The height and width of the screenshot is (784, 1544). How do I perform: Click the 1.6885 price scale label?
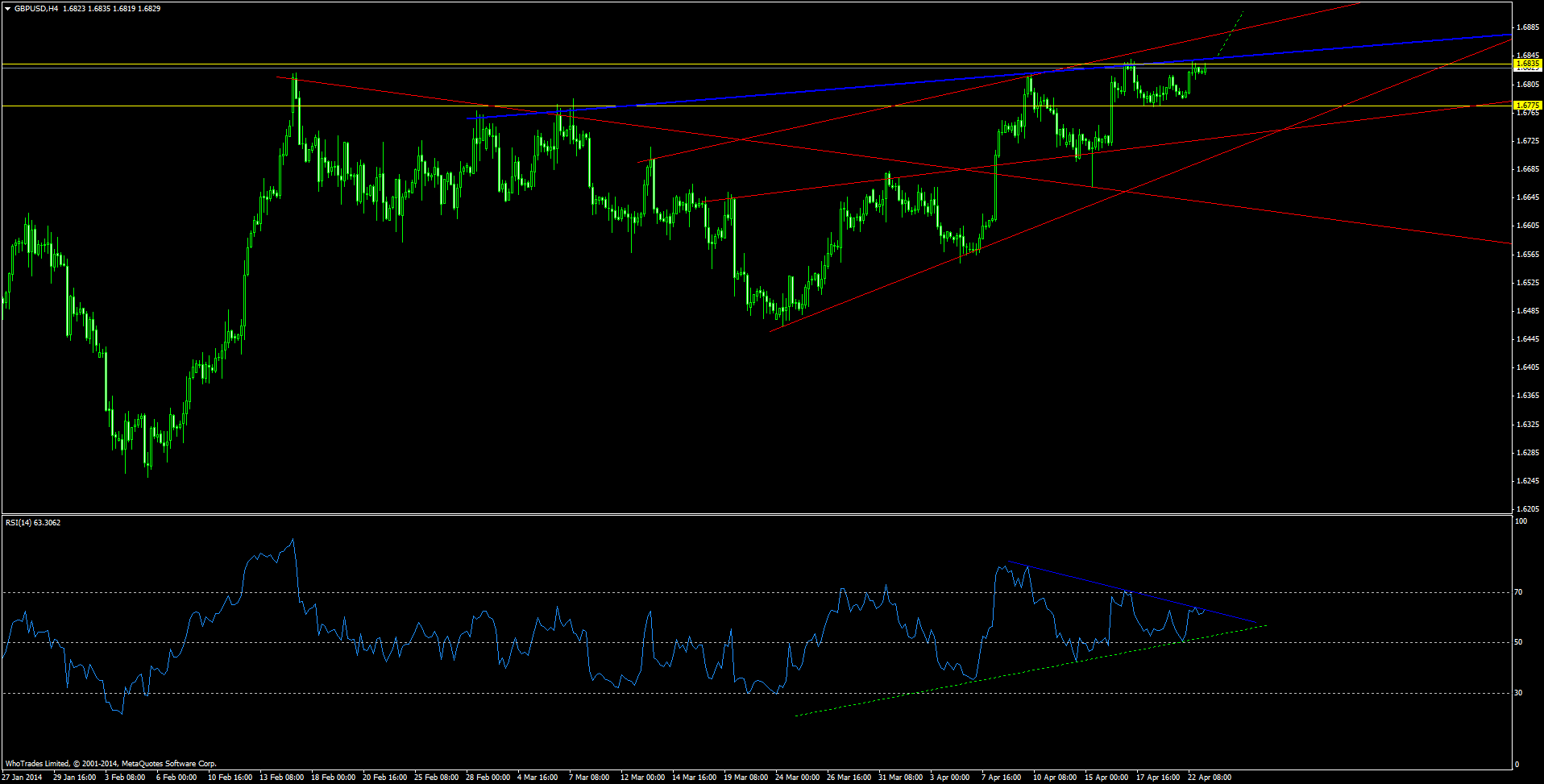(x=1528, y=27)
